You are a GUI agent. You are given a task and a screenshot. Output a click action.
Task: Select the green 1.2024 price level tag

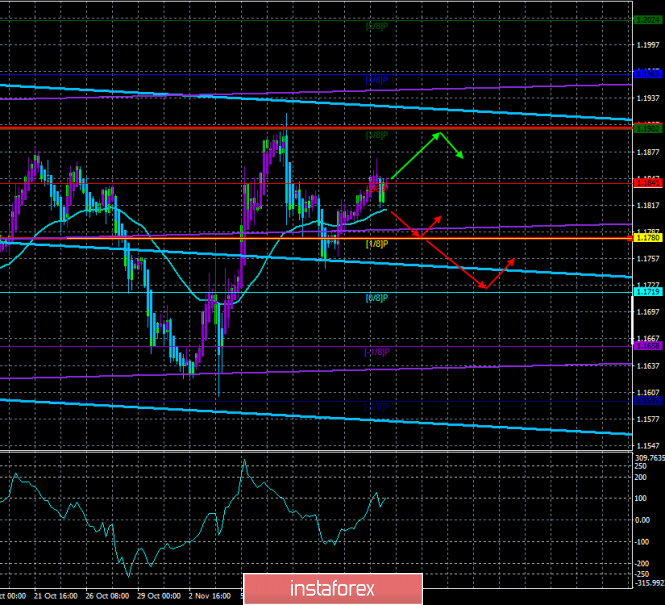[648, 20]
